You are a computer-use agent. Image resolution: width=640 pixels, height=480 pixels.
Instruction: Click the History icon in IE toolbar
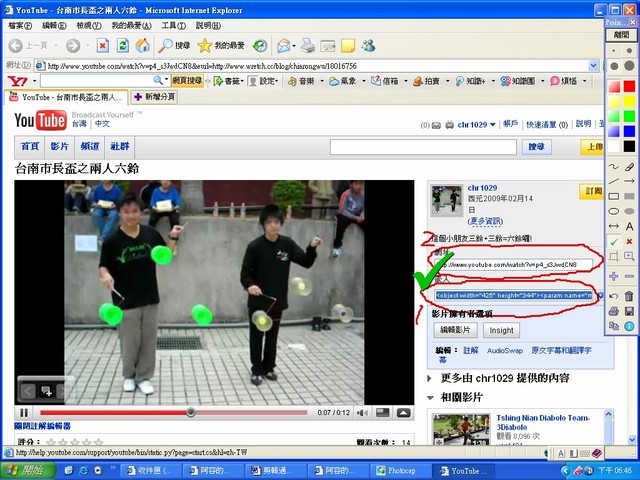tap(260, 46)
